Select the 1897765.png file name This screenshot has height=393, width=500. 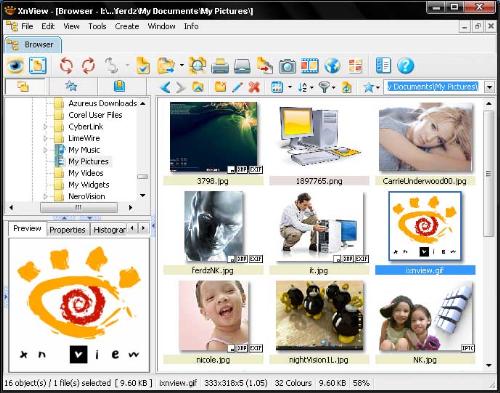point(319,181)
